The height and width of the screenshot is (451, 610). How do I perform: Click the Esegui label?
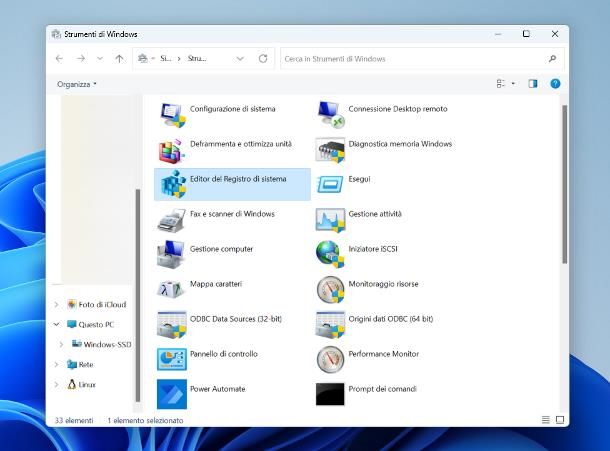(359, 179)
